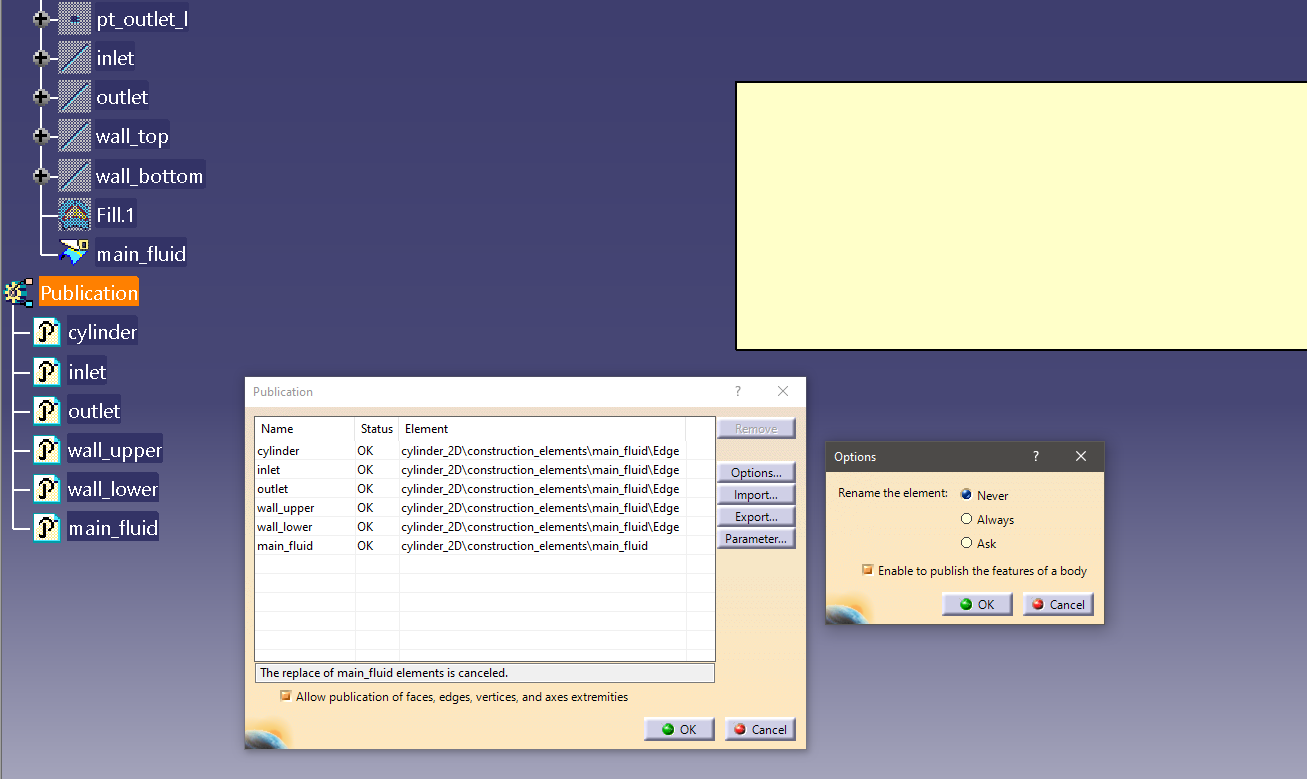Expand the wall_top tree node
Image resolution: width=1307 pixels, height=779 pixels.
click(x=41, y=136)
